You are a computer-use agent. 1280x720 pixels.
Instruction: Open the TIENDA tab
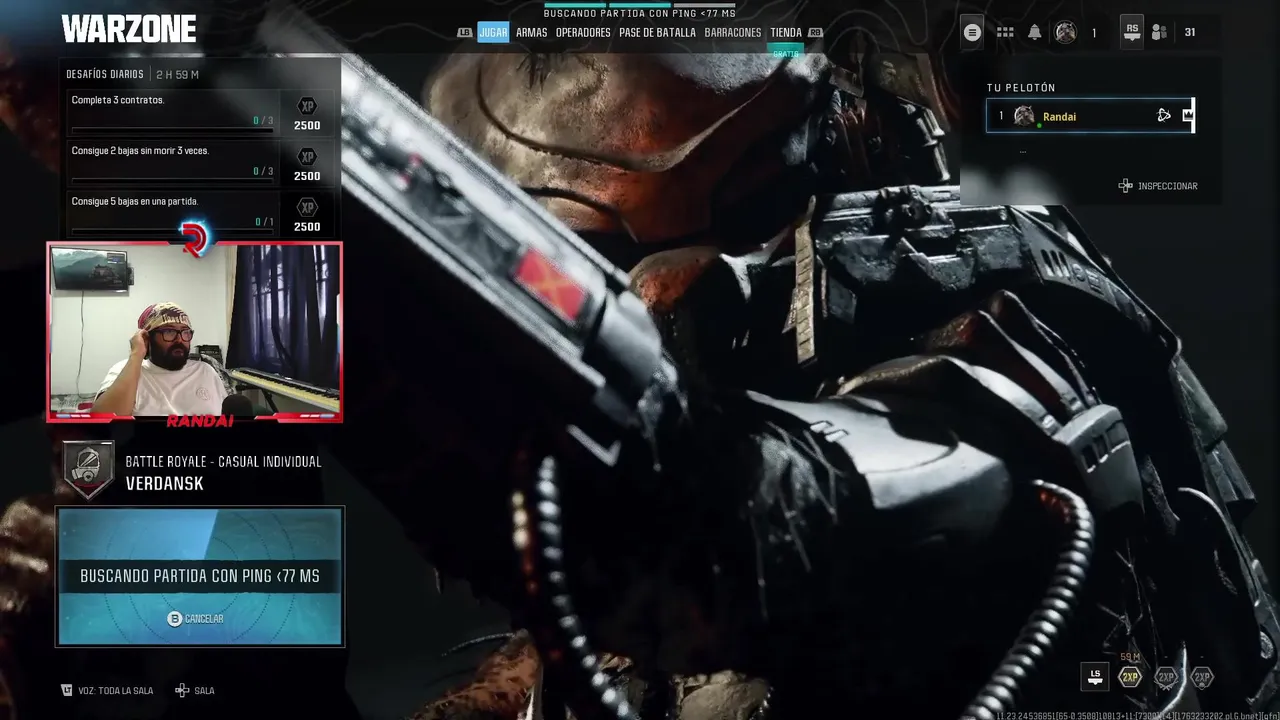pos(786,32)
